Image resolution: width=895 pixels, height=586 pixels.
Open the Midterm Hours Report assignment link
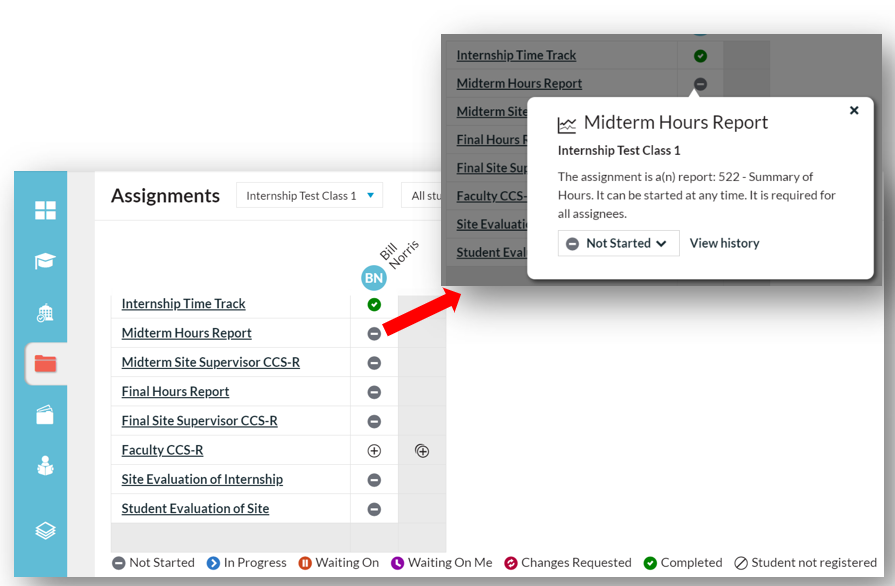tap(186, 333)
